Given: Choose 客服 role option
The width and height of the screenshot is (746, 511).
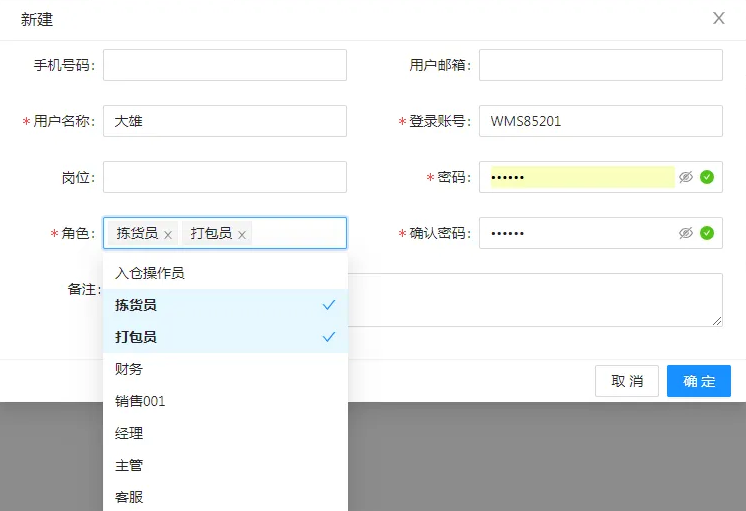Looking at the screenshot, I should 129,497.
